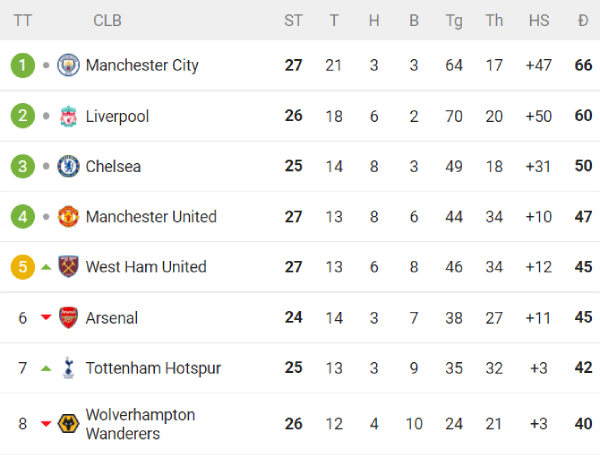Click the Chelsea club crest
600x467 pixels.
coord(68,166)
